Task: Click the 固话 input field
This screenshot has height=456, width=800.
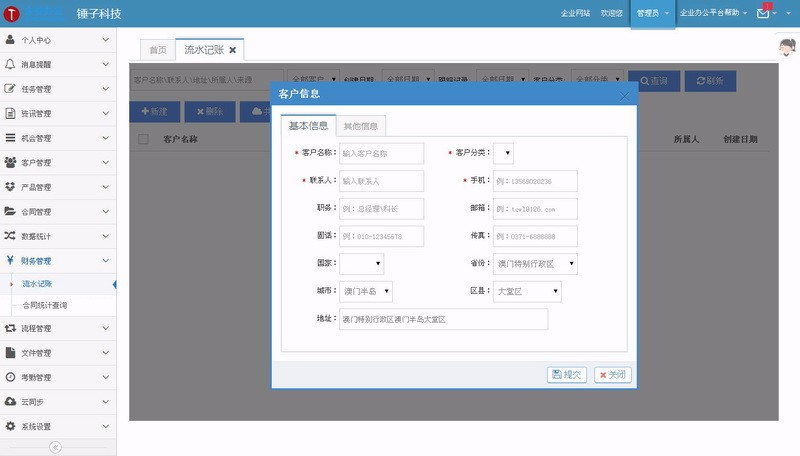Action: click(381, 236)
